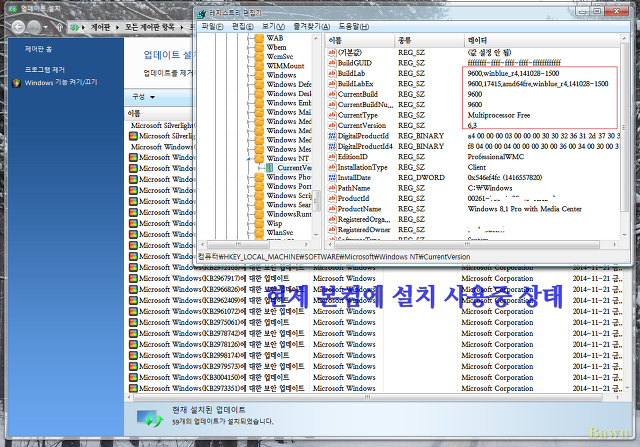Click the up arrow in Control Panel navigation
Screen dimensions: 640x447
click(x=60, y=27)
